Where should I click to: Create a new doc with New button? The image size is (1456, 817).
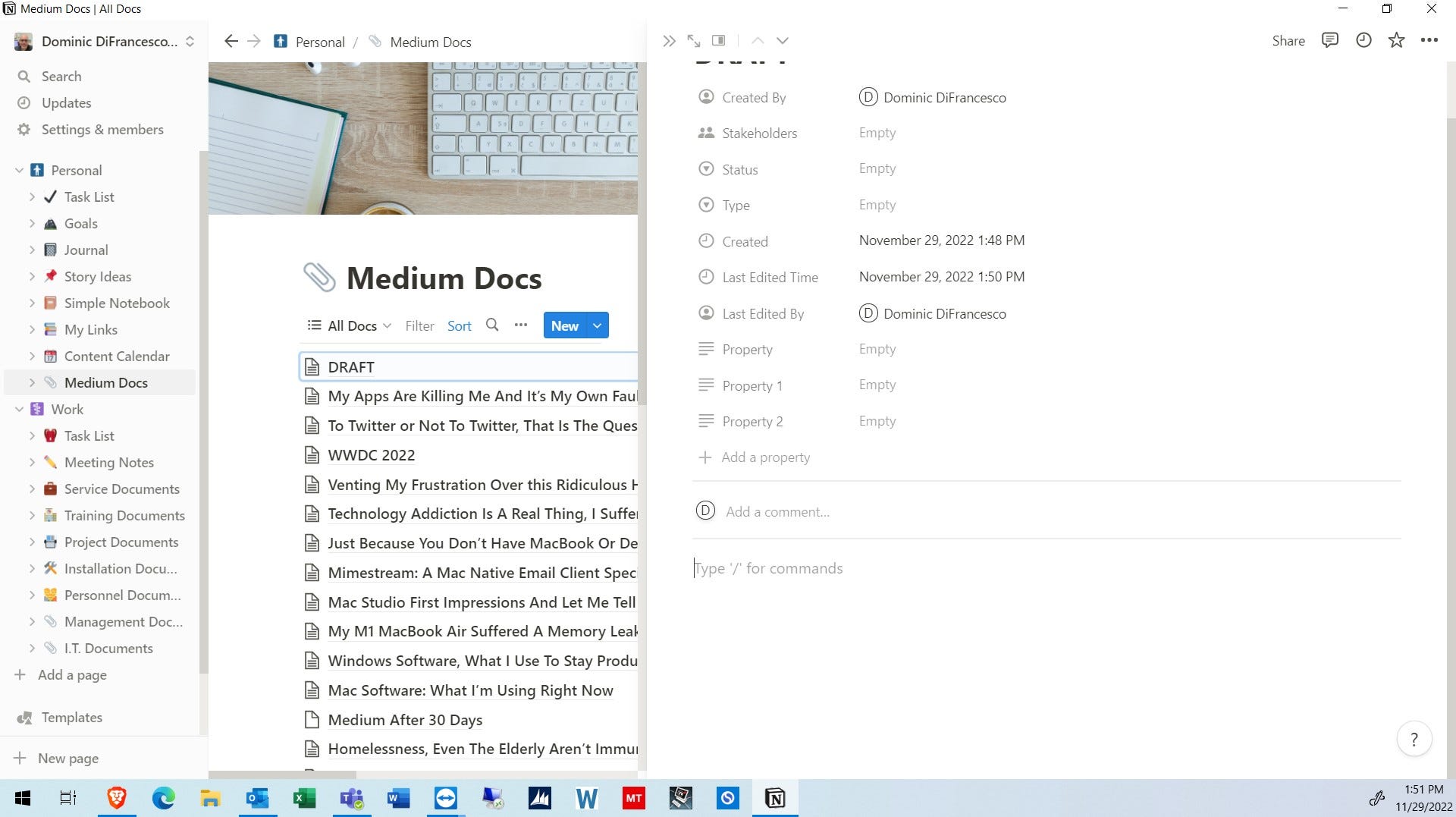(x=565, y=325)
